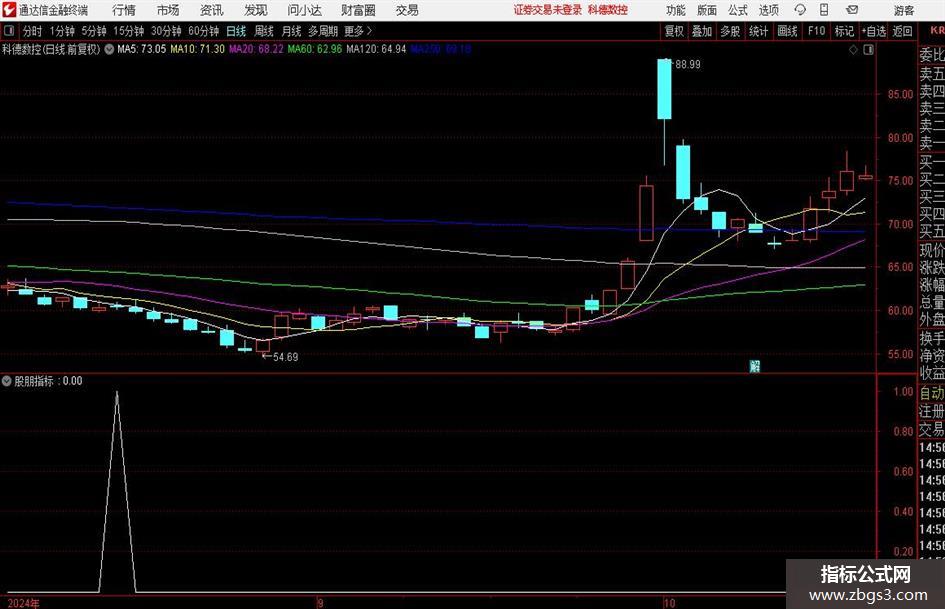Click the 多股 multi-stock button

pyautogui.click(x=730, y=31)
